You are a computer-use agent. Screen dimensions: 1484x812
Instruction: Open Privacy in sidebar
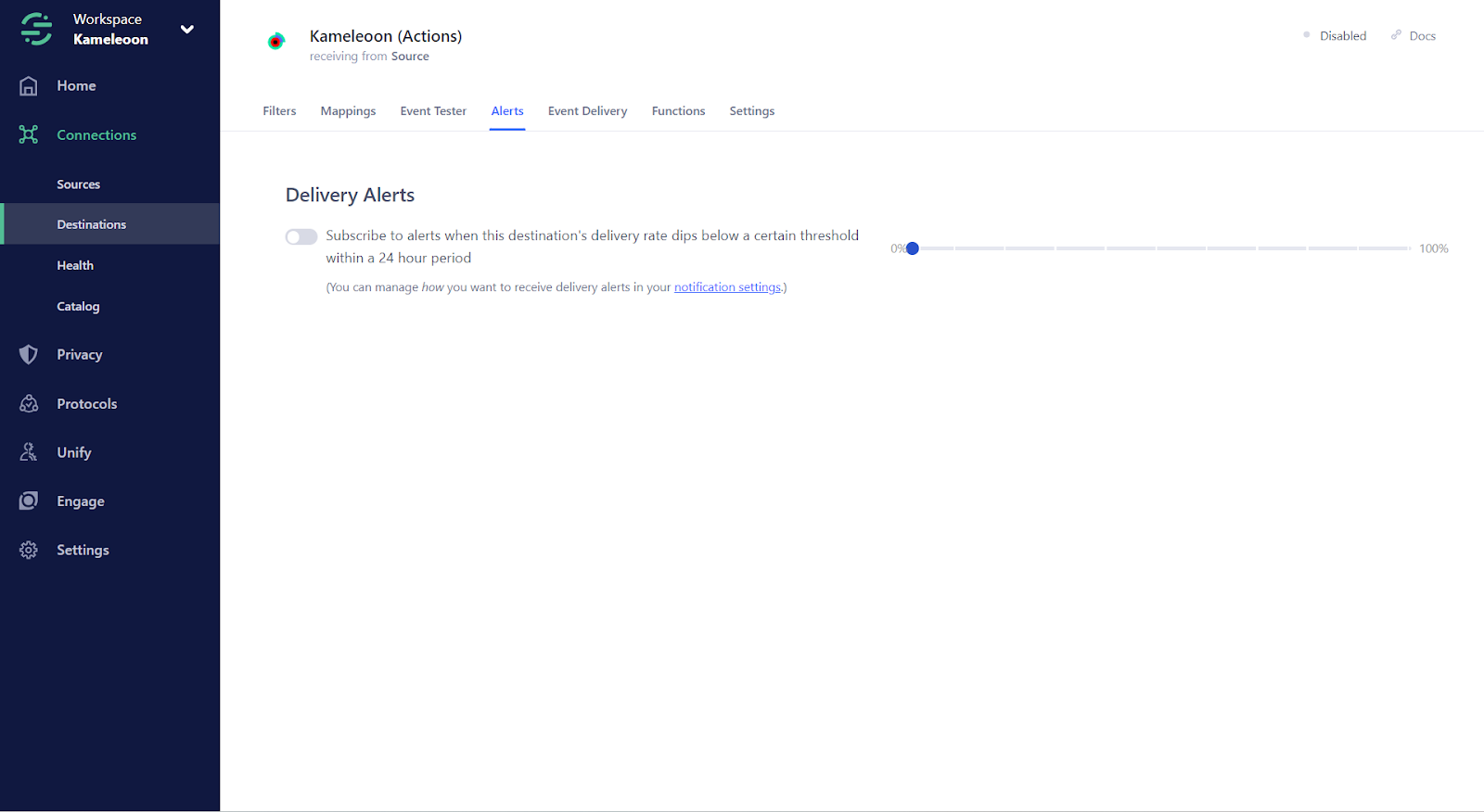[x=79, y=355]
